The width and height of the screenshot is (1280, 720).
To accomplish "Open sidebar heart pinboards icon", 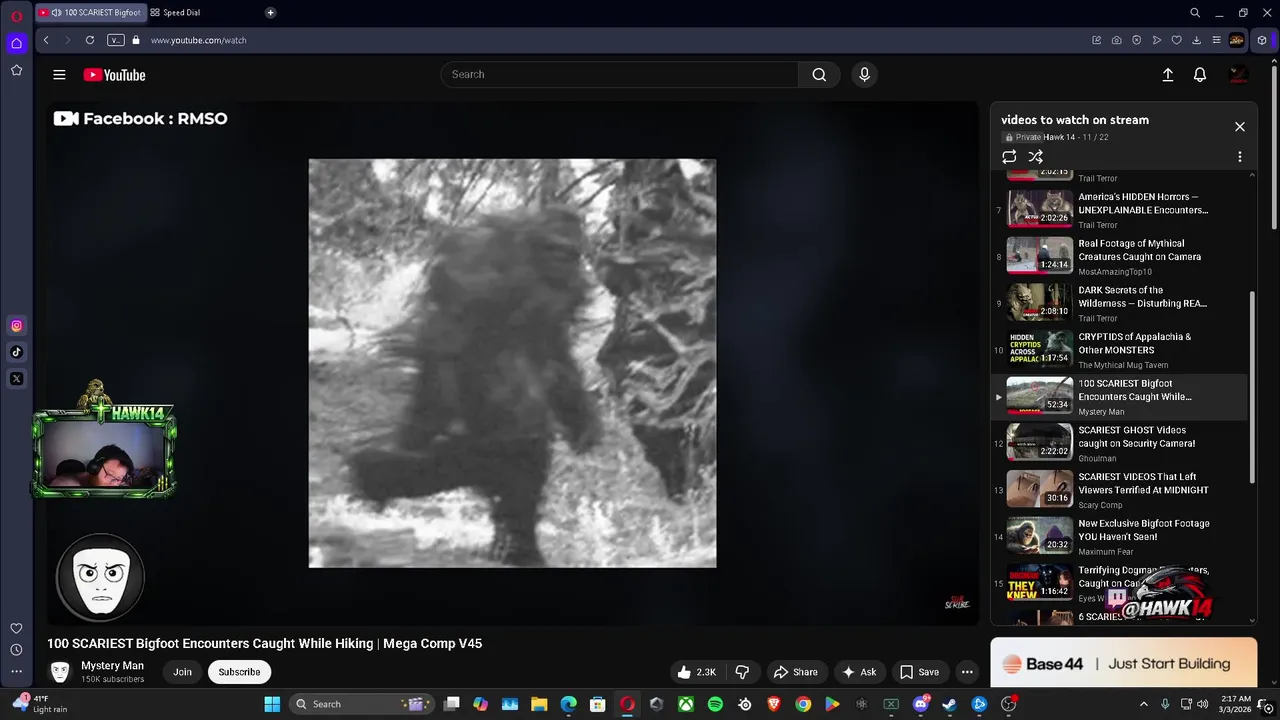I will (x=17, y=628).
